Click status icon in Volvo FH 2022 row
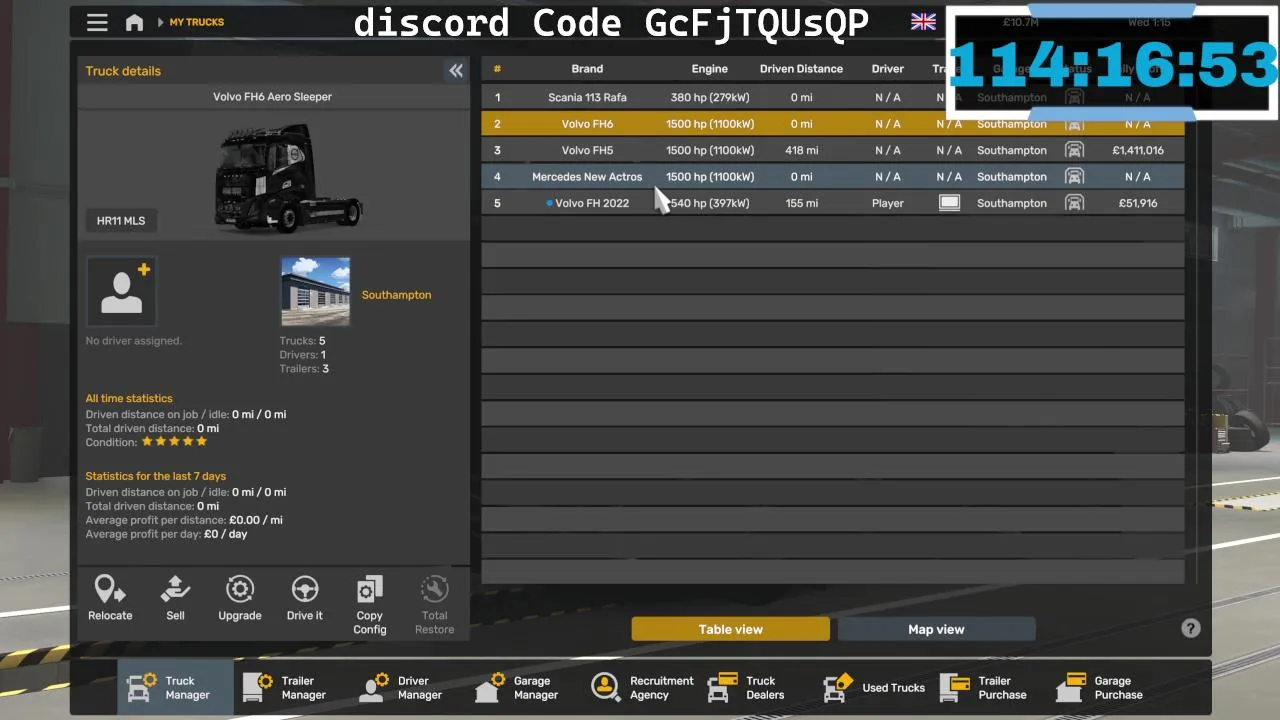 click(1074, 203)
